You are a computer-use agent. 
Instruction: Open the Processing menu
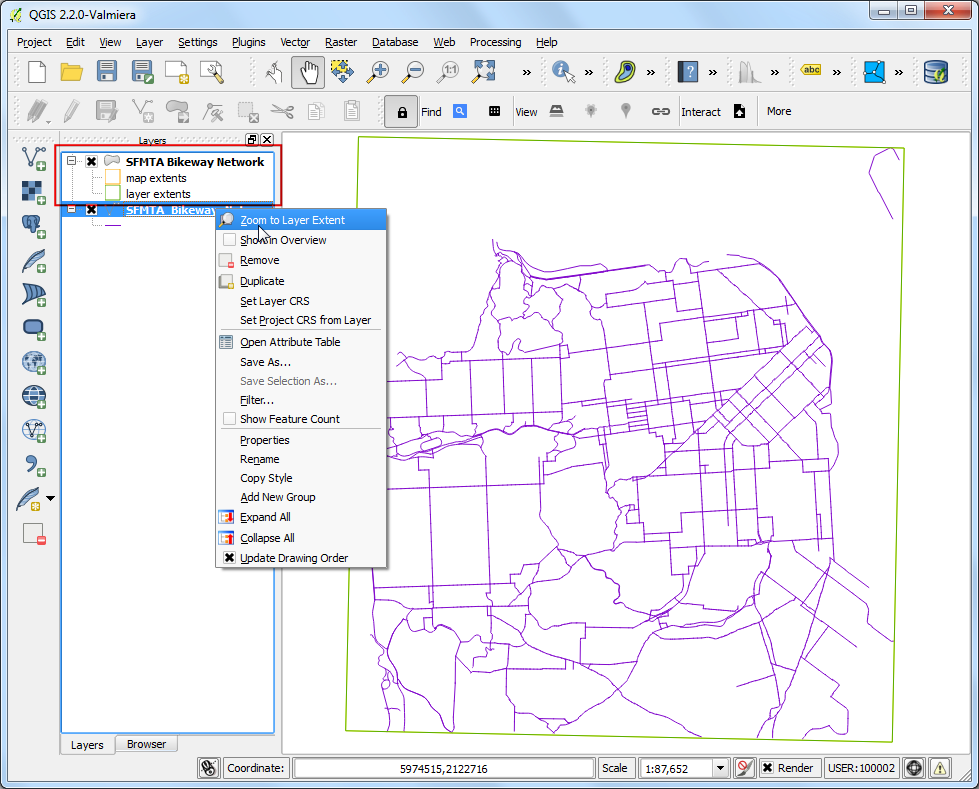495,42
